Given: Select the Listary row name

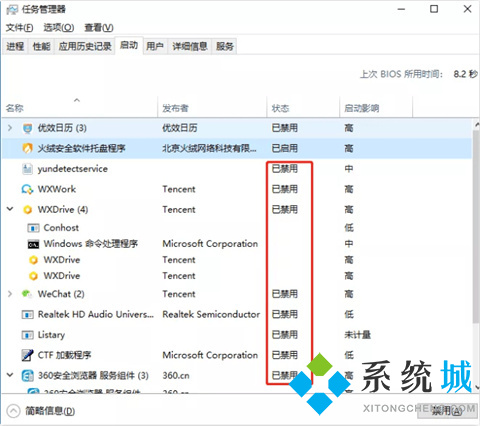Looking at the screenshot, I should click(51, 335).
